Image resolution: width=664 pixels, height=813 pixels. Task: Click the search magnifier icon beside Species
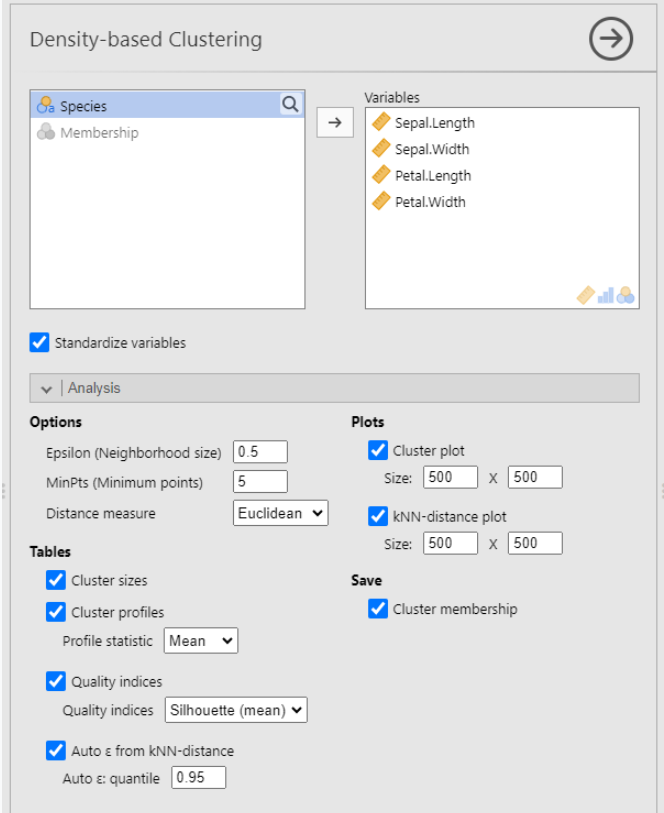coord(289,105)
